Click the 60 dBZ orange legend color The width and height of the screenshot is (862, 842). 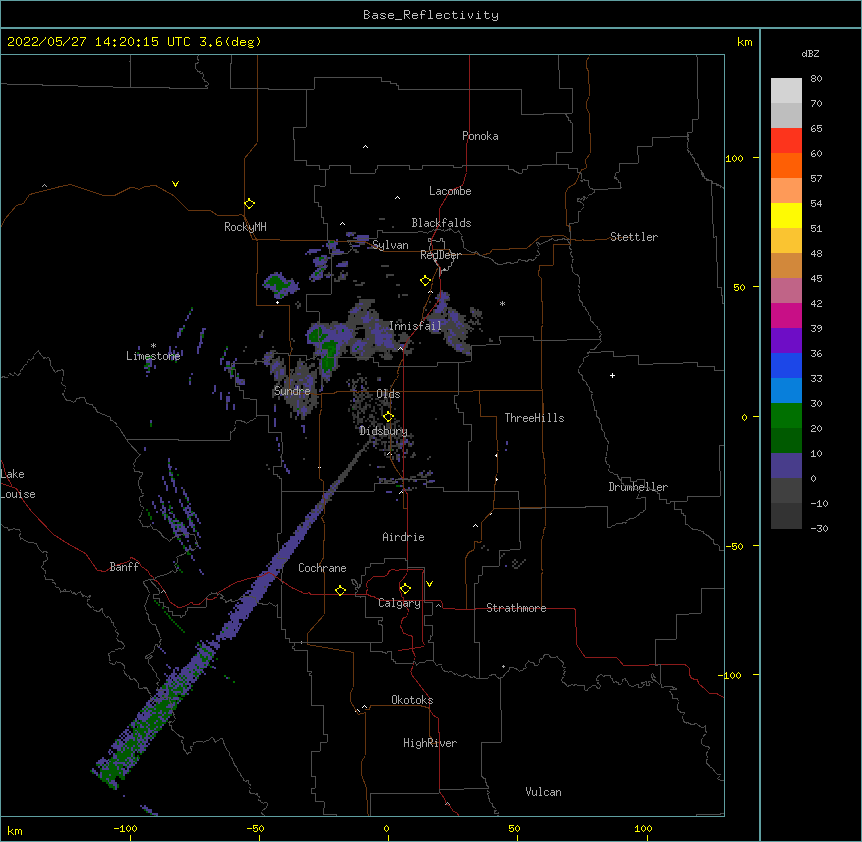coord(786,165)
